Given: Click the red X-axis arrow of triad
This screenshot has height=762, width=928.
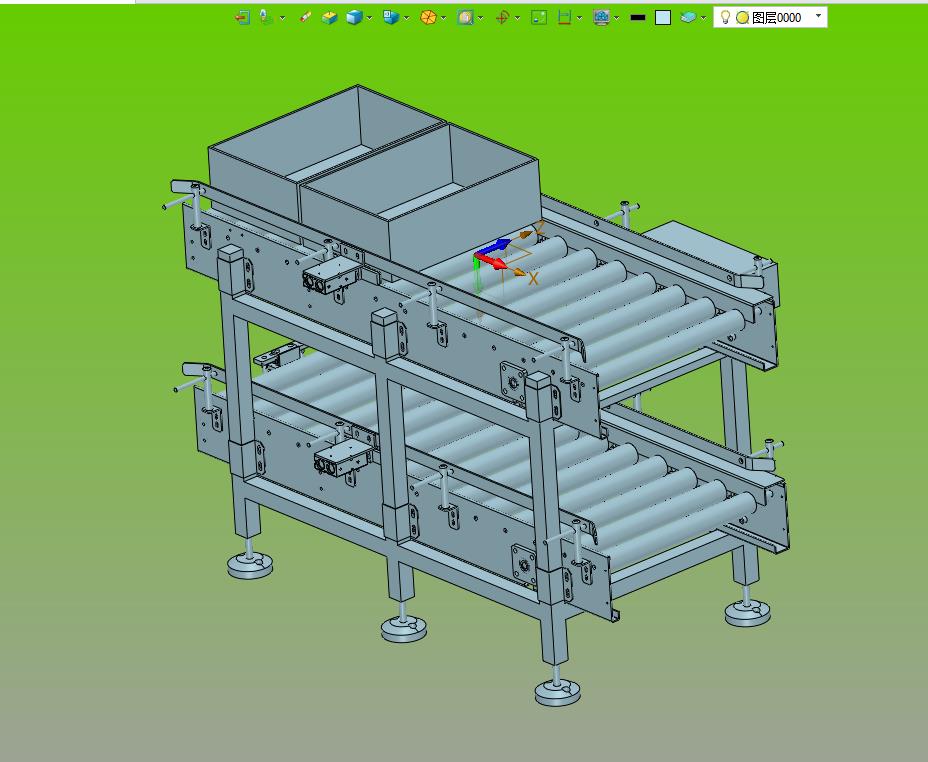Looking at the screenshot, I should 493,261.
